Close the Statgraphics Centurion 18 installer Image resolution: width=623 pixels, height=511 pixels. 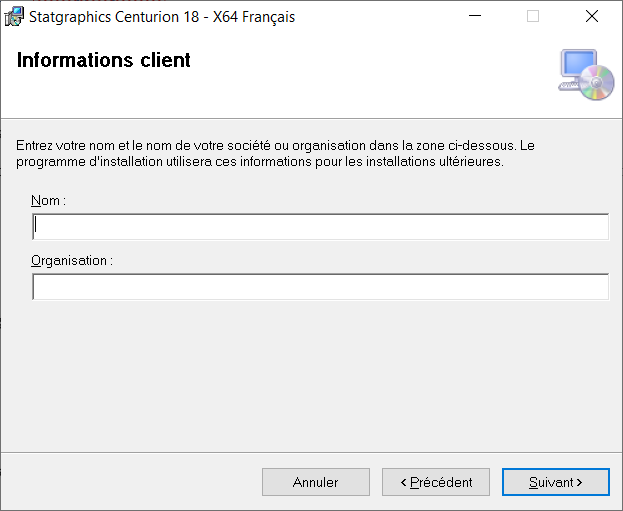(x=592, y=16)
